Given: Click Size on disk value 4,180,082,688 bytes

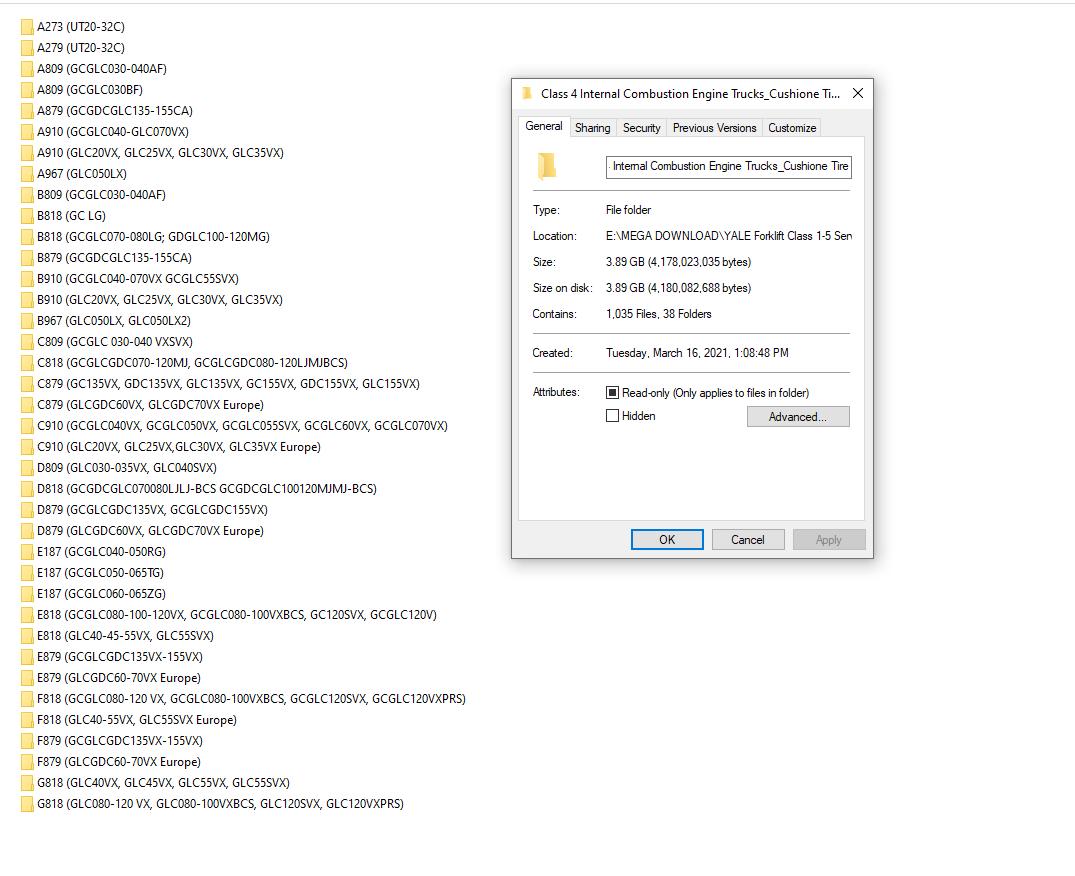Looking at the screenshot, I should click(x=678, y=288).
